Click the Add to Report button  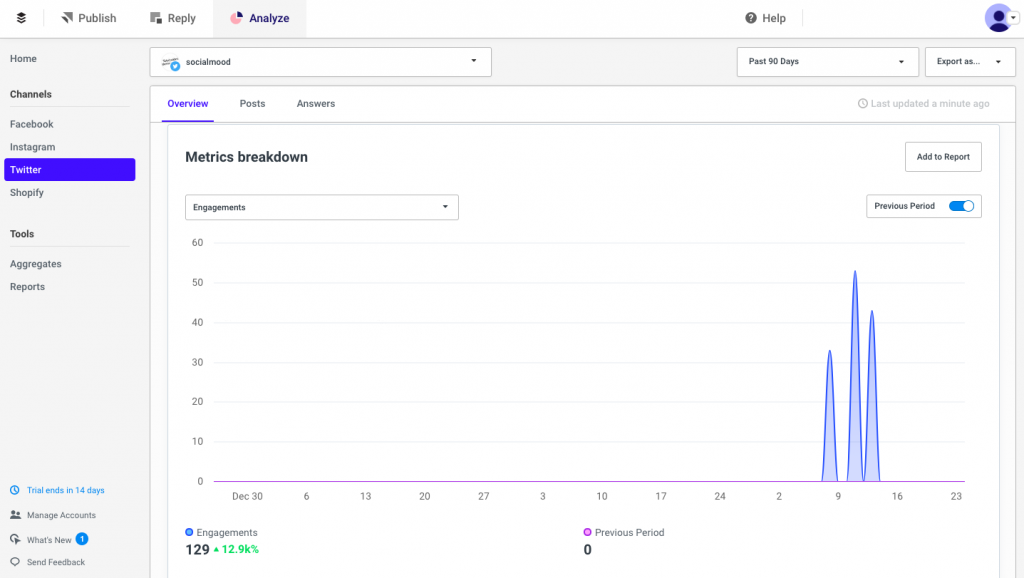coord(943,157)
